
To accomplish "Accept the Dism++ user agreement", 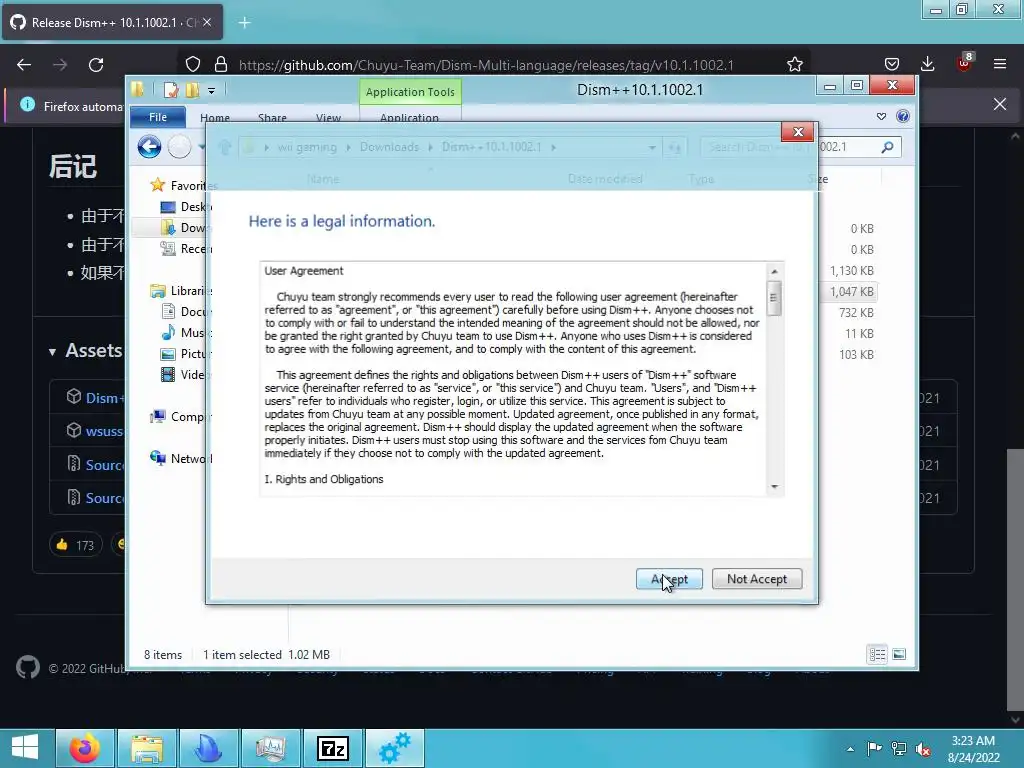I will pyautogui.click(x=669, y=579).
